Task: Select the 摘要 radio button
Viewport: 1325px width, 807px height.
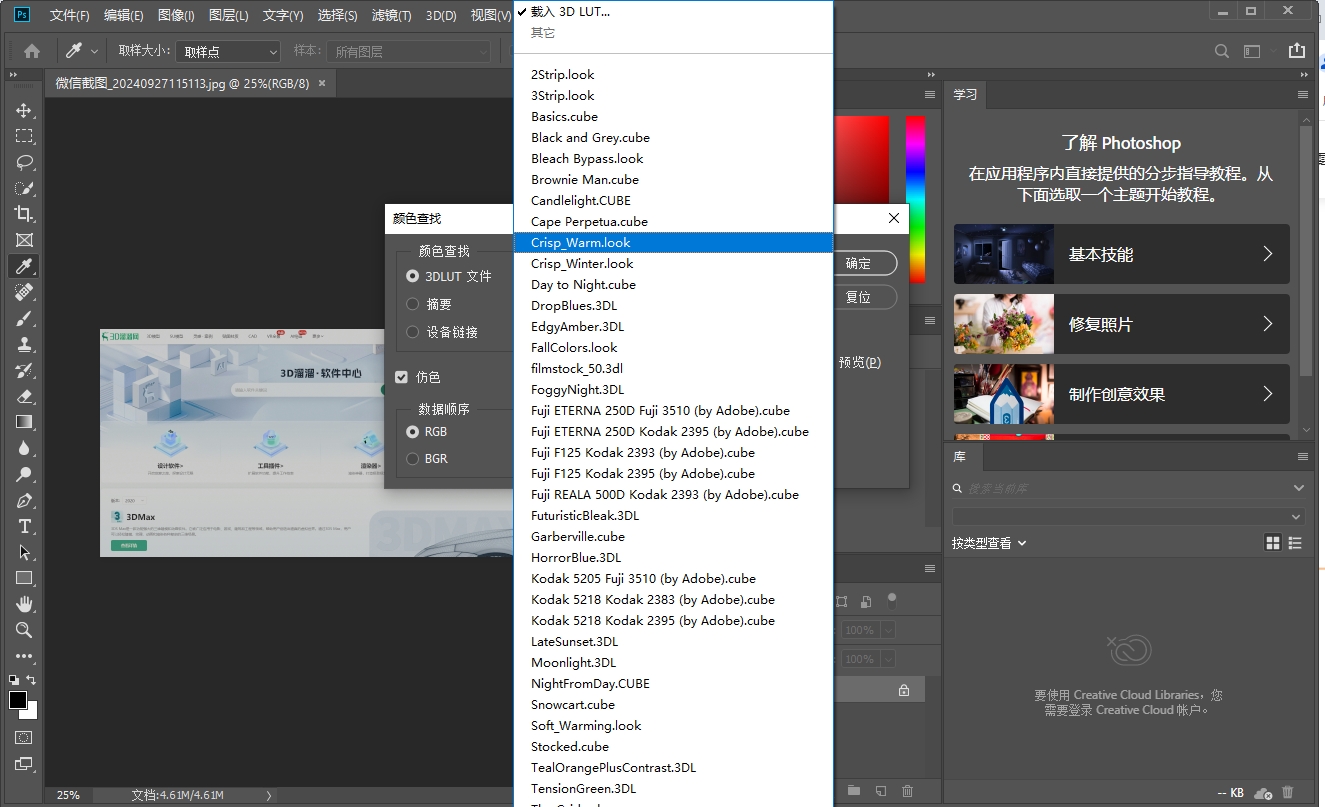Action: (x=413, y=304)
